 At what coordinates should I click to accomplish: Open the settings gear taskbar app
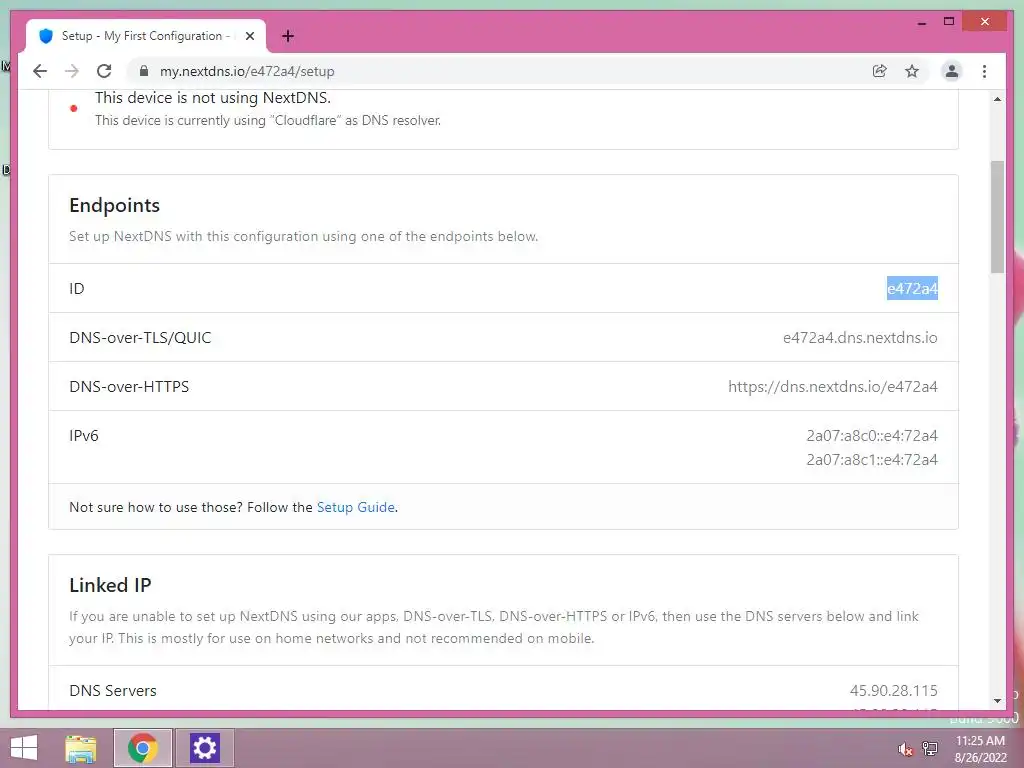click(204, 748)
